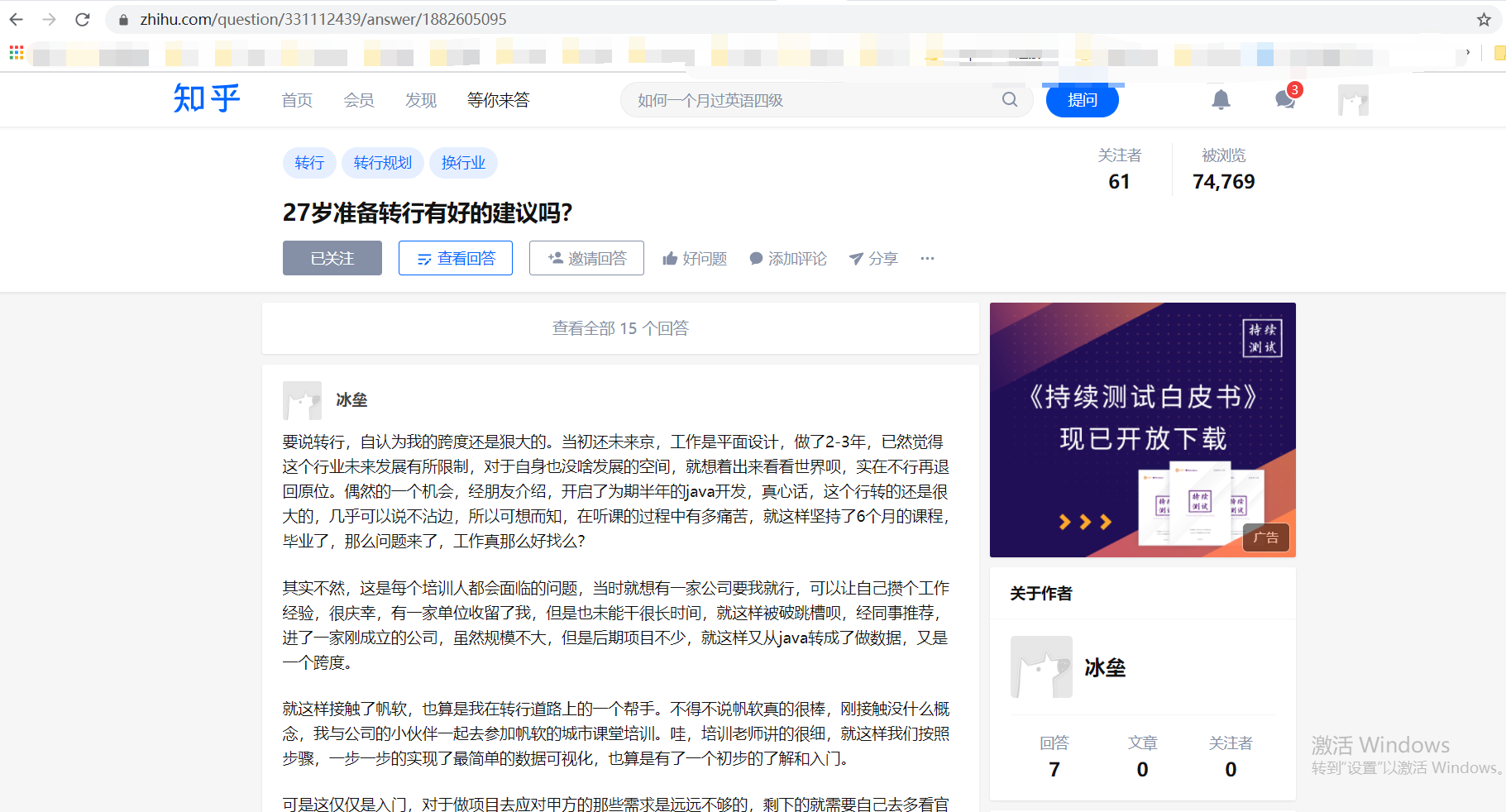Go to the 首页 nav tab
The height and width of the screenshot is (812, 1506).
pos(297,100)
